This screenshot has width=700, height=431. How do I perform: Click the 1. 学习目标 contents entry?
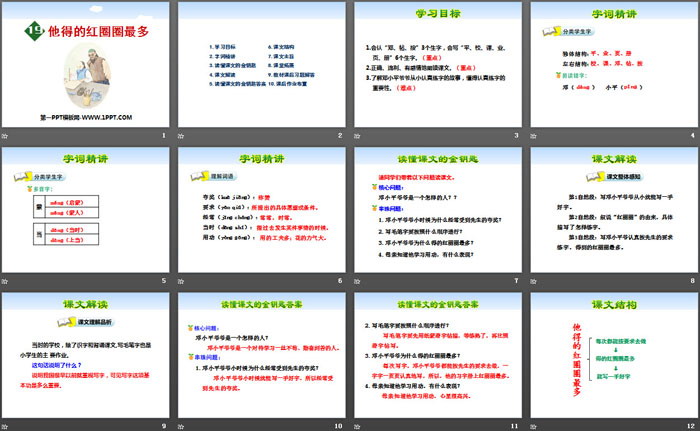click(223, 46)
